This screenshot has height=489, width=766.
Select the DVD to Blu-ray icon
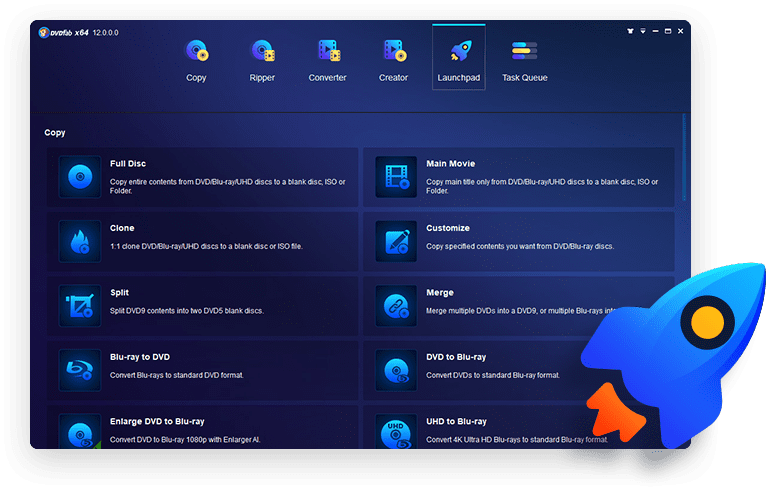coord(396,370)
